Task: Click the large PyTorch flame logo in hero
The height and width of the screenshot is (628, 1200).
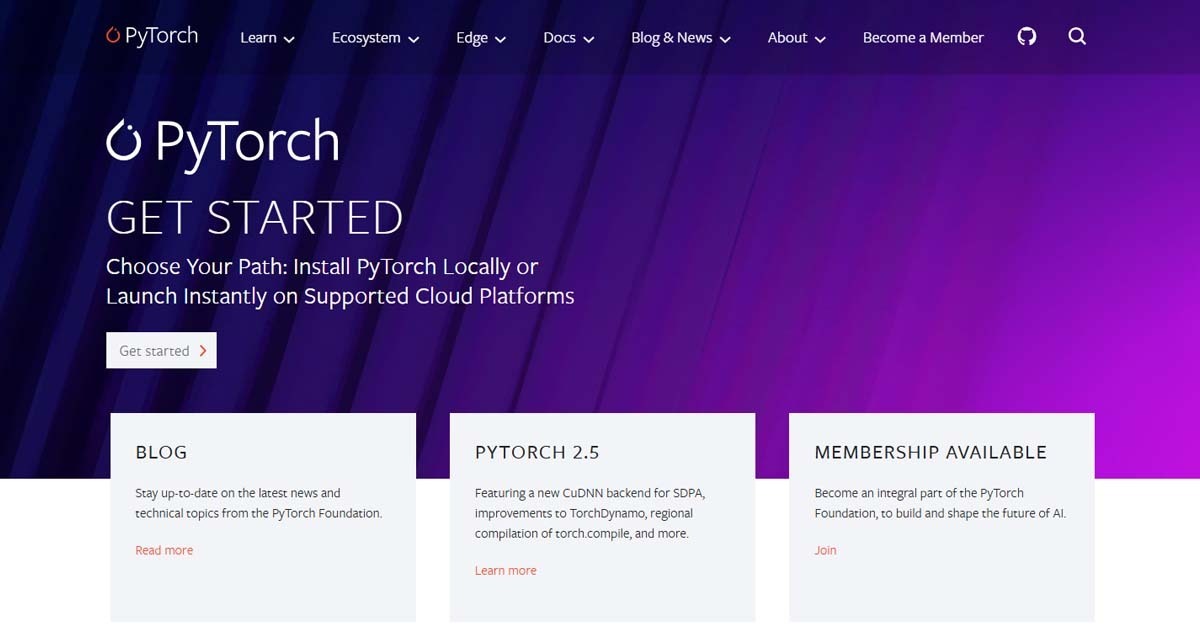Action: (x=125, y=141)
